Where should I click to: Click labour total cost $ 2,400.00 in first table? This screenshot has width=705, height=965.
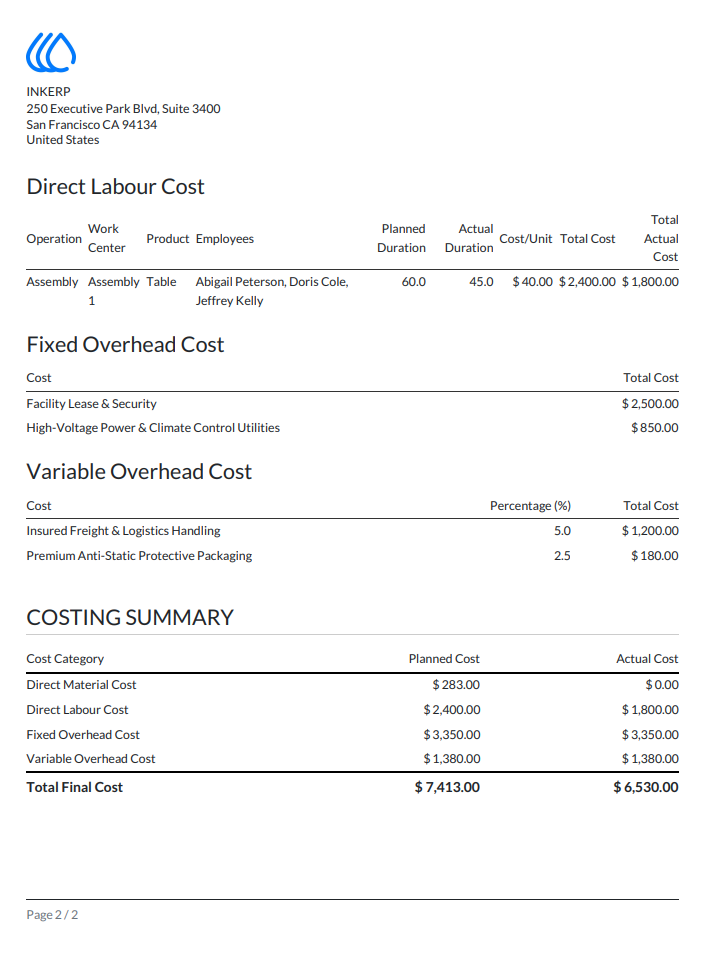point(587,282)
